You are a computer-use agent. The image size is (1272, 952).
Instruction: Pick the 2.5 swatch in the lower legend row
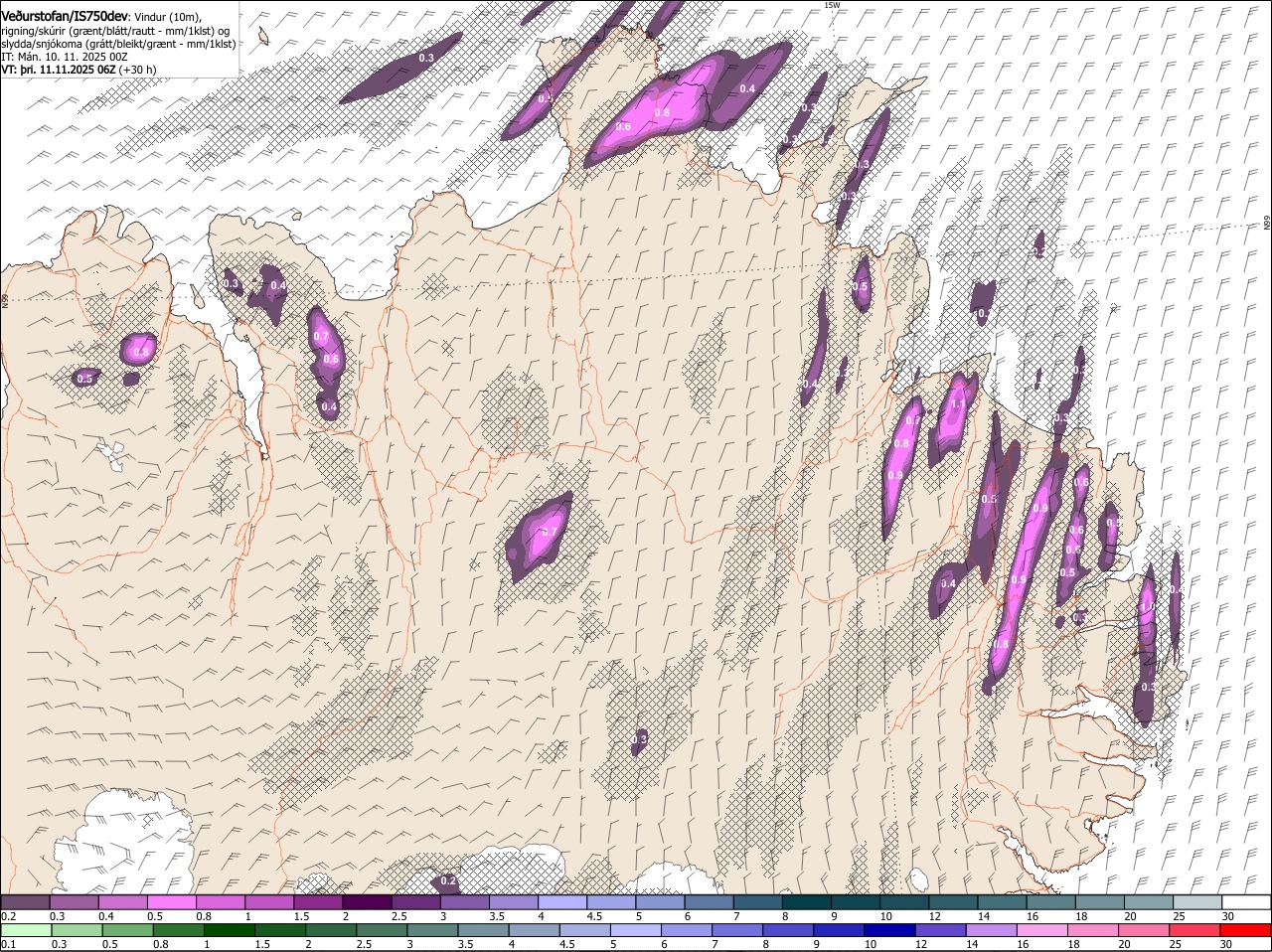tap(381, 930)
